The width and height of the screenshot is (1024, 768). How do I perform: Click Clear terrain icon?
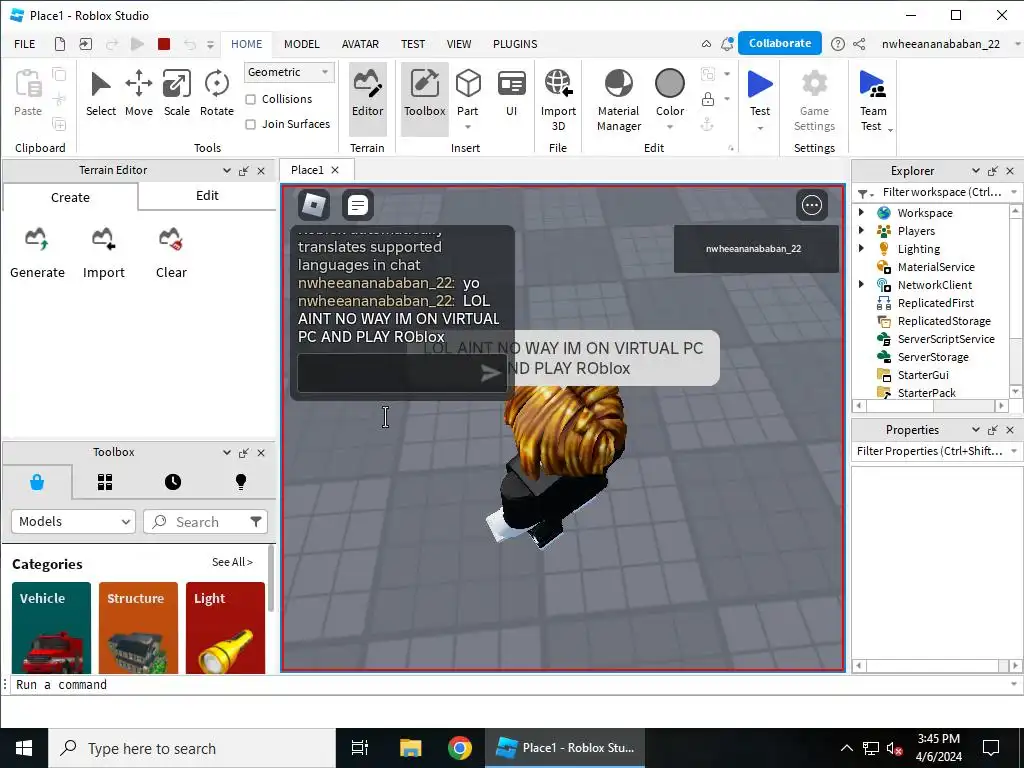click(x=170, y=239)
